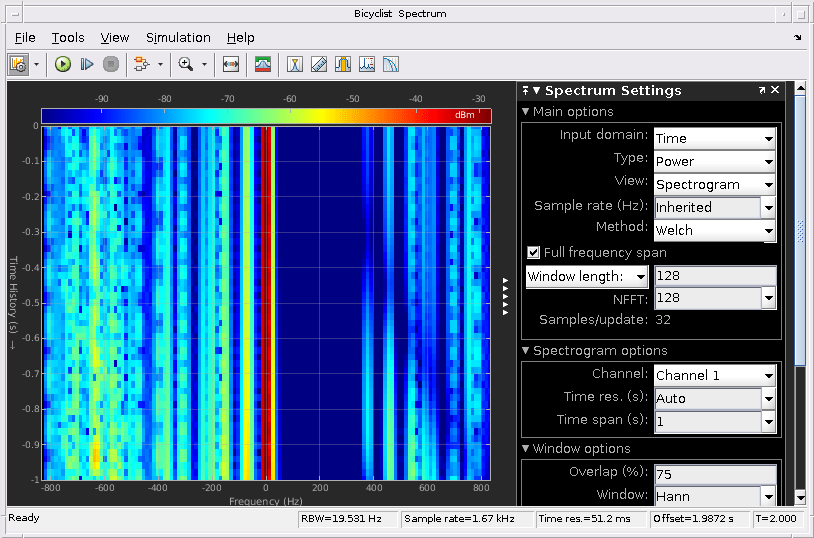This screenshot has width=814, height=538.
Task: Click the Run simulation play button
Action: (63, 64)
